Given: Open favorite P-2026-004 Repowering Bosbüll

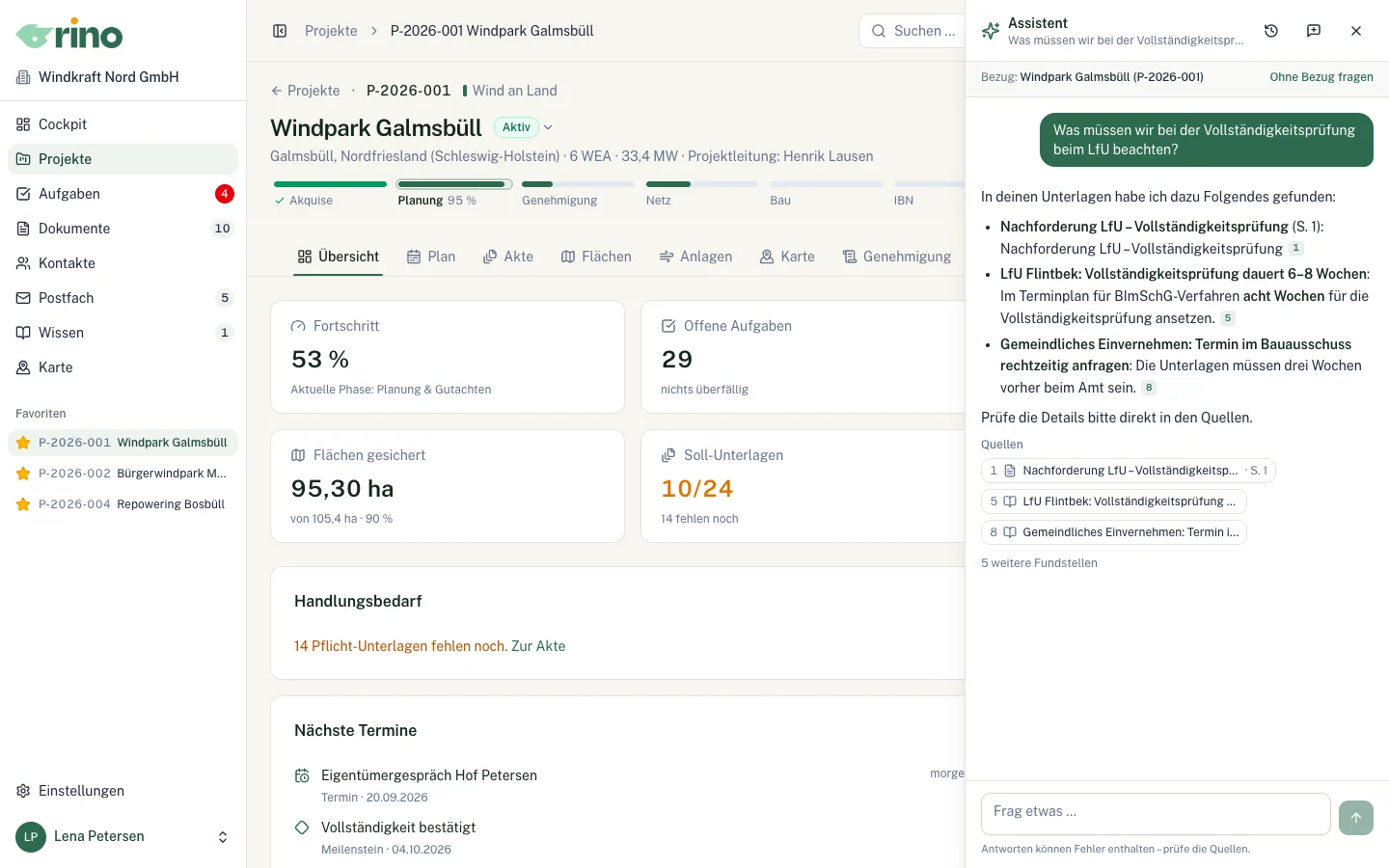Looking at the screenshot, I should coord(123,504).
